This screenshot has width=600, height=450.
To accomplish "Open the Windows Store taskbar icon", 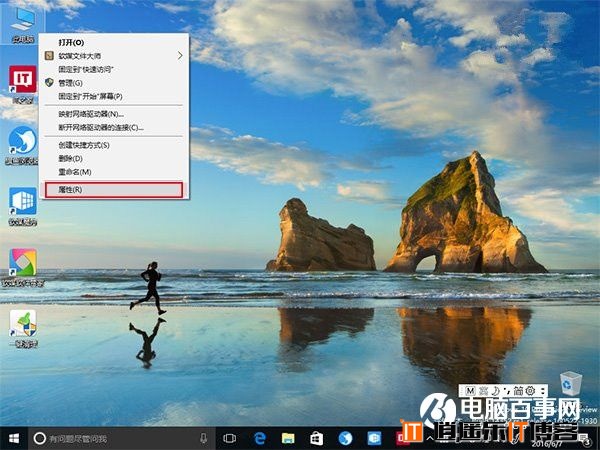I will point(316,438).
